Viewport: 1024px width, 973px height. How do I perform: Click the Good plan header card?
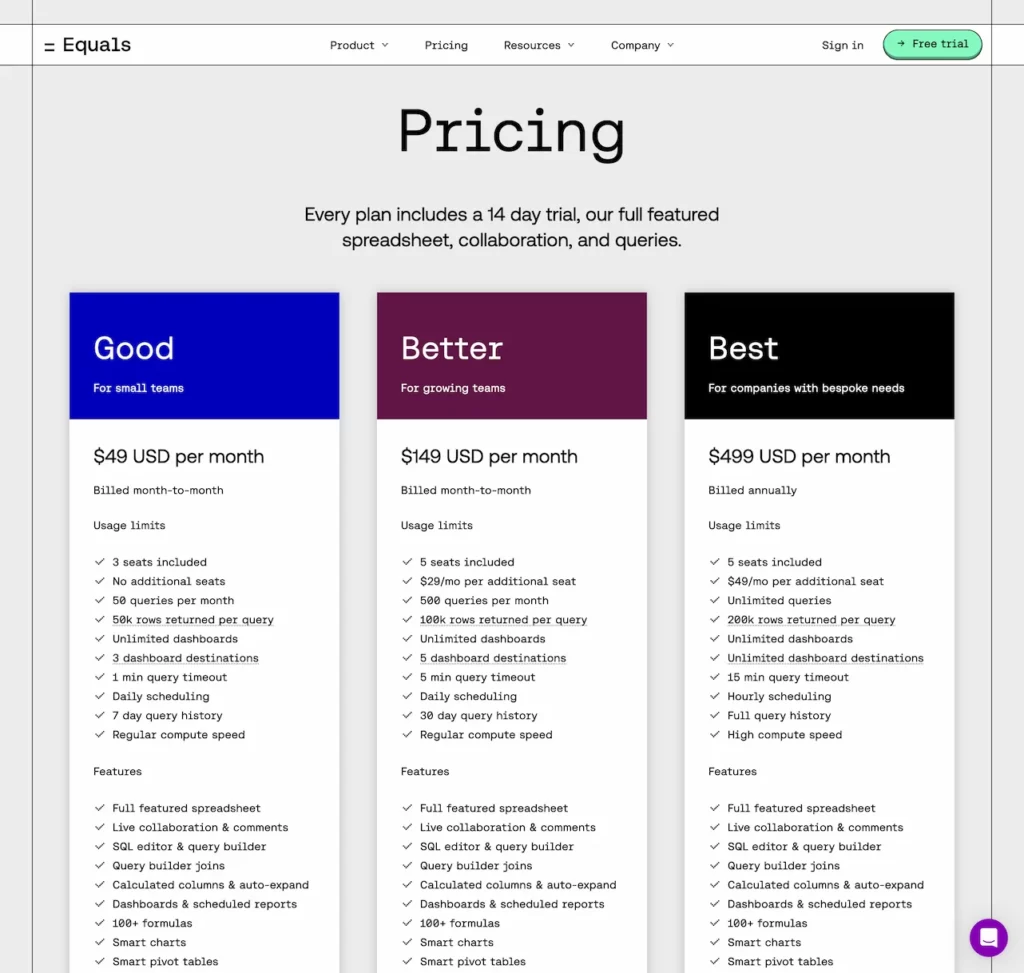204,355
